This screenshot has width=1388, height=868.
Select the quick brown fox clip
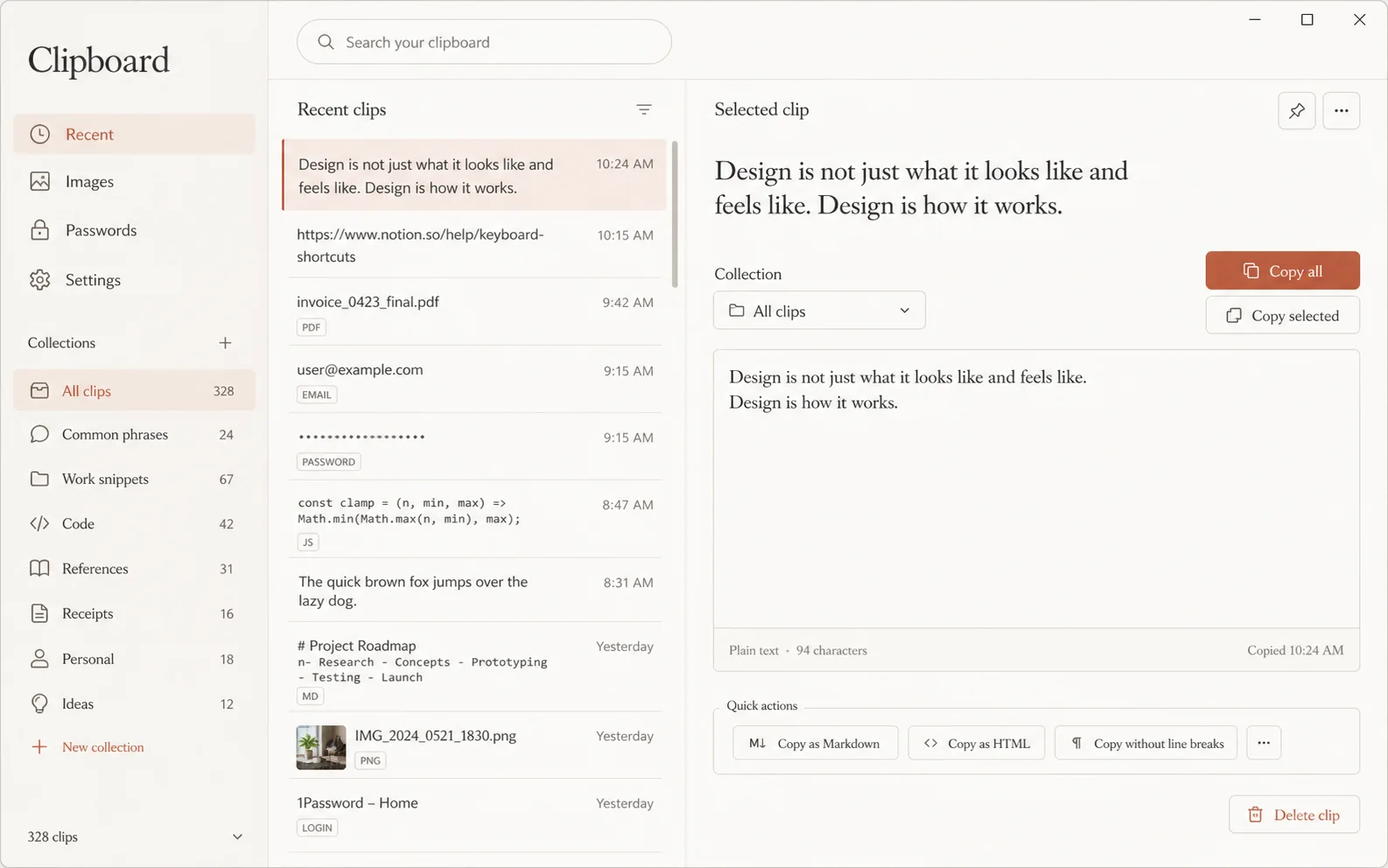coord(475,591)
